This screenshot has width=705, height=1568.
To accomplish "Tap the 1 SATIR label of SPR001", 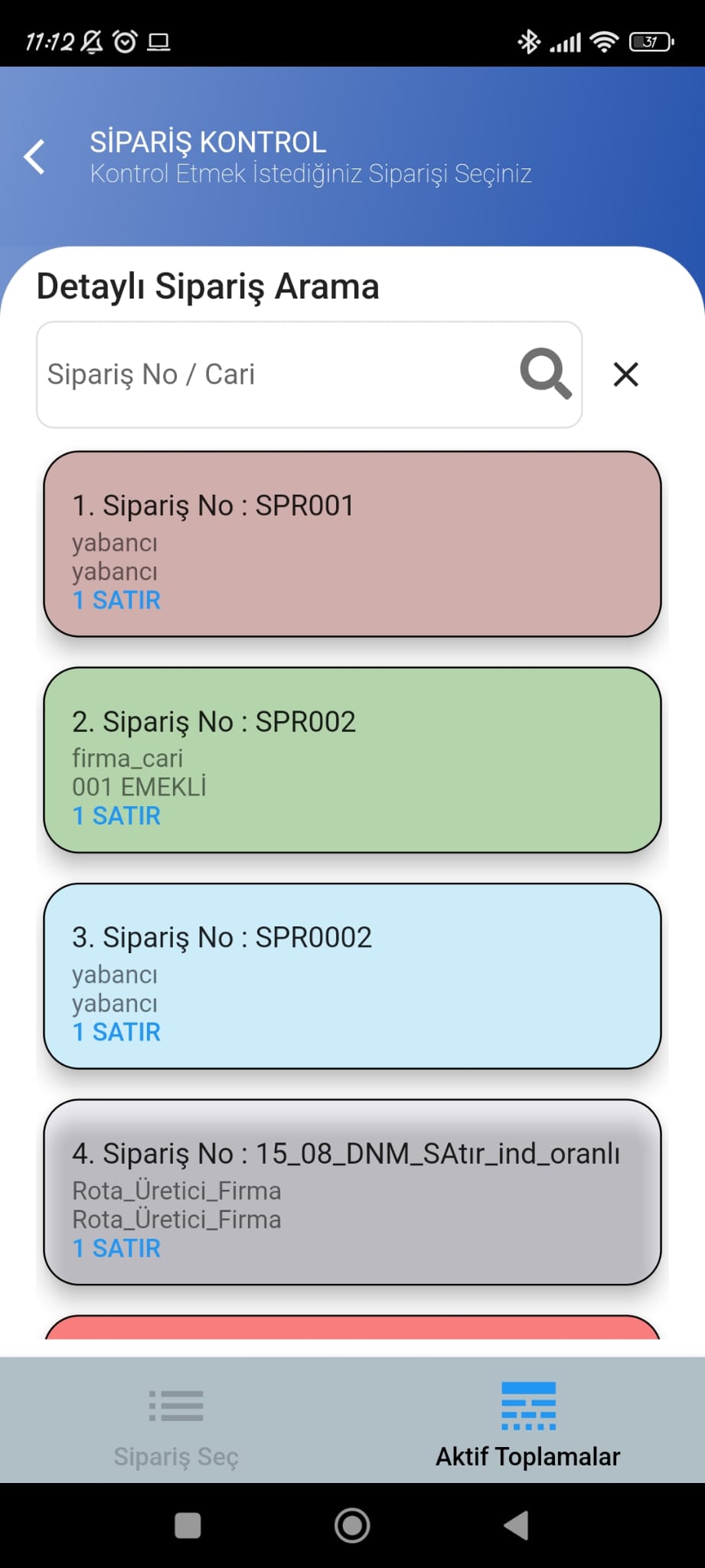I will (x=116, y=600).
